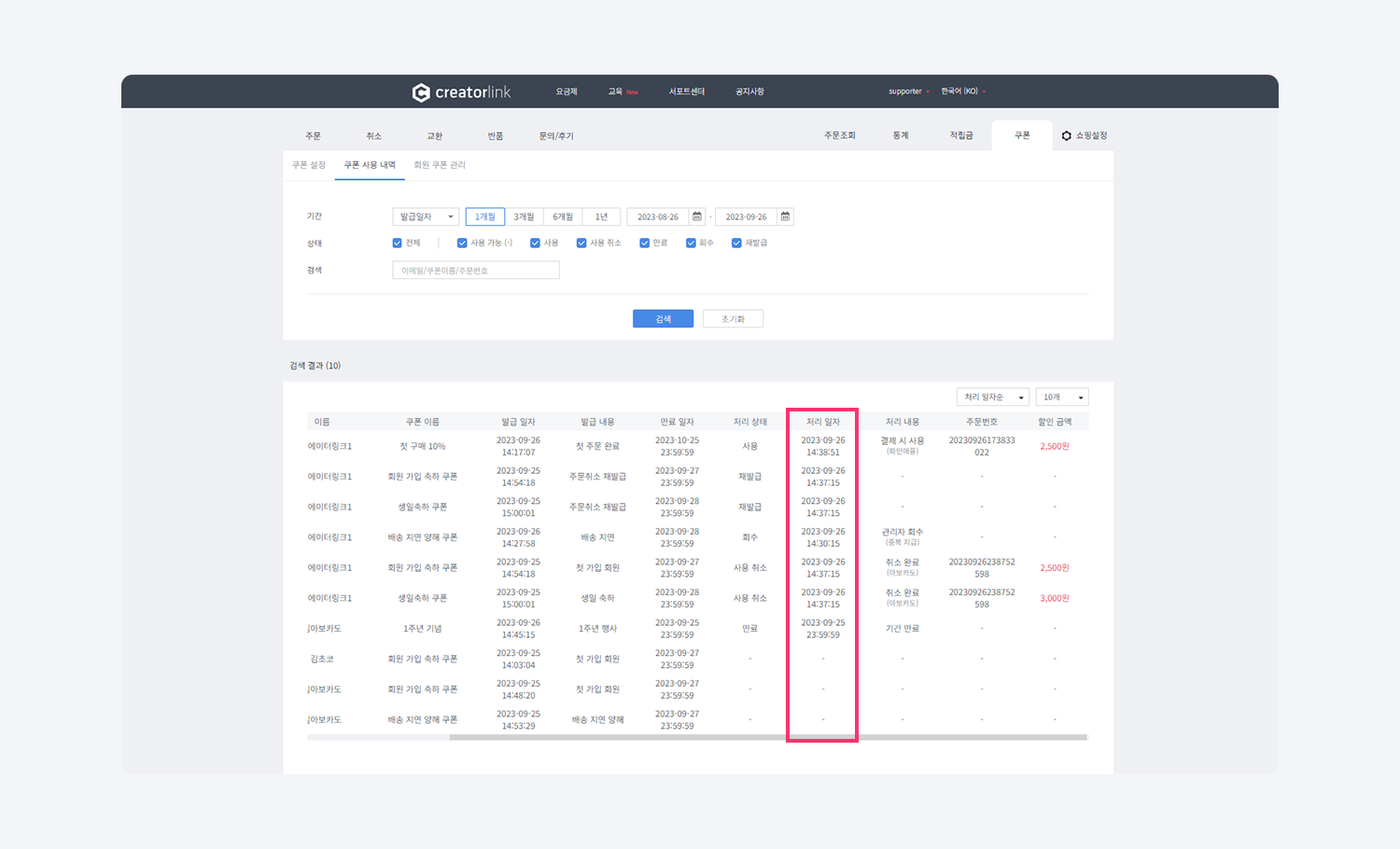Open 서포트센터 in top navigation

(687, 91)
